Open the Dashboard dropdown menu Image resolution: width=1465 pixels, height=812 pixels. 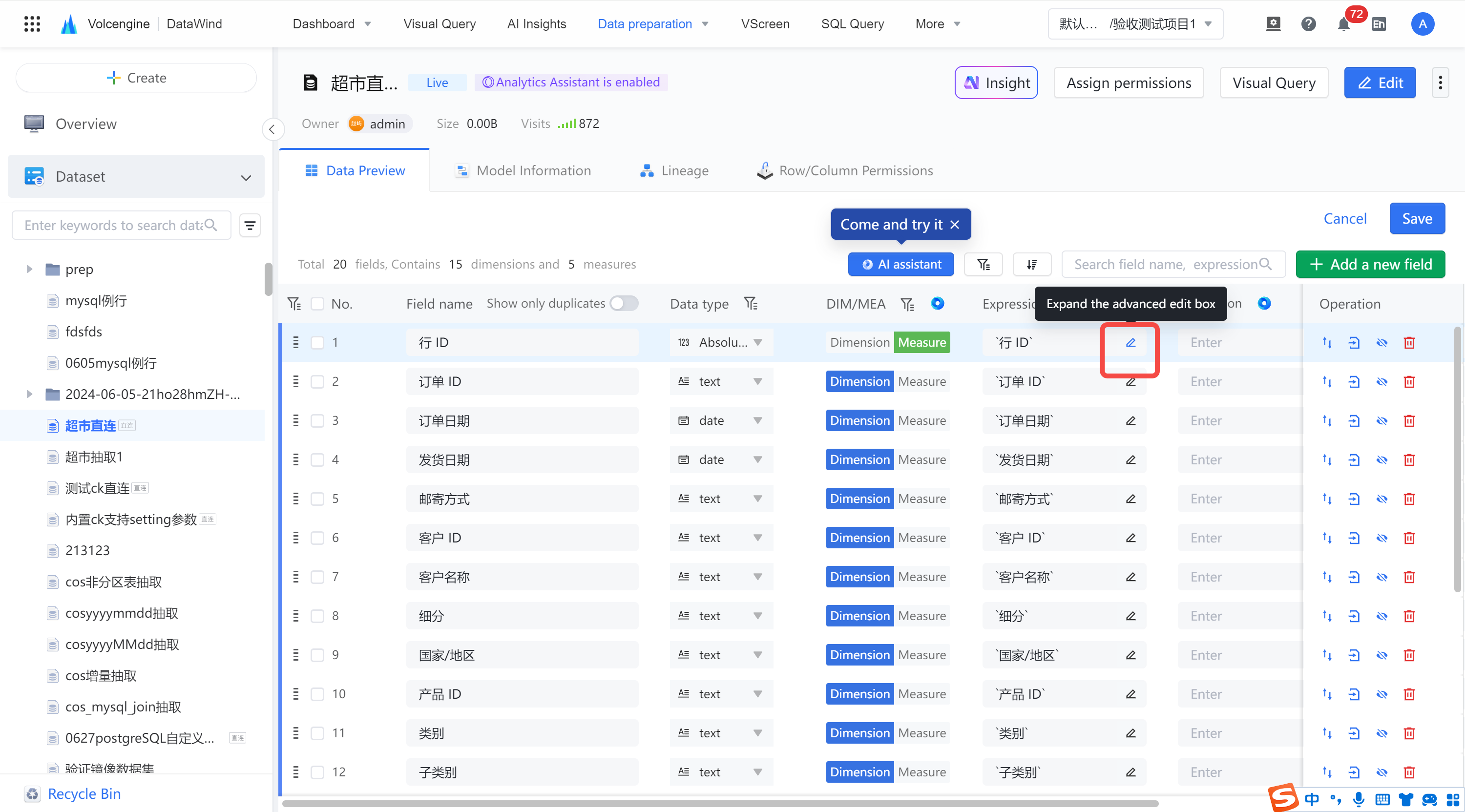[332, 24]
